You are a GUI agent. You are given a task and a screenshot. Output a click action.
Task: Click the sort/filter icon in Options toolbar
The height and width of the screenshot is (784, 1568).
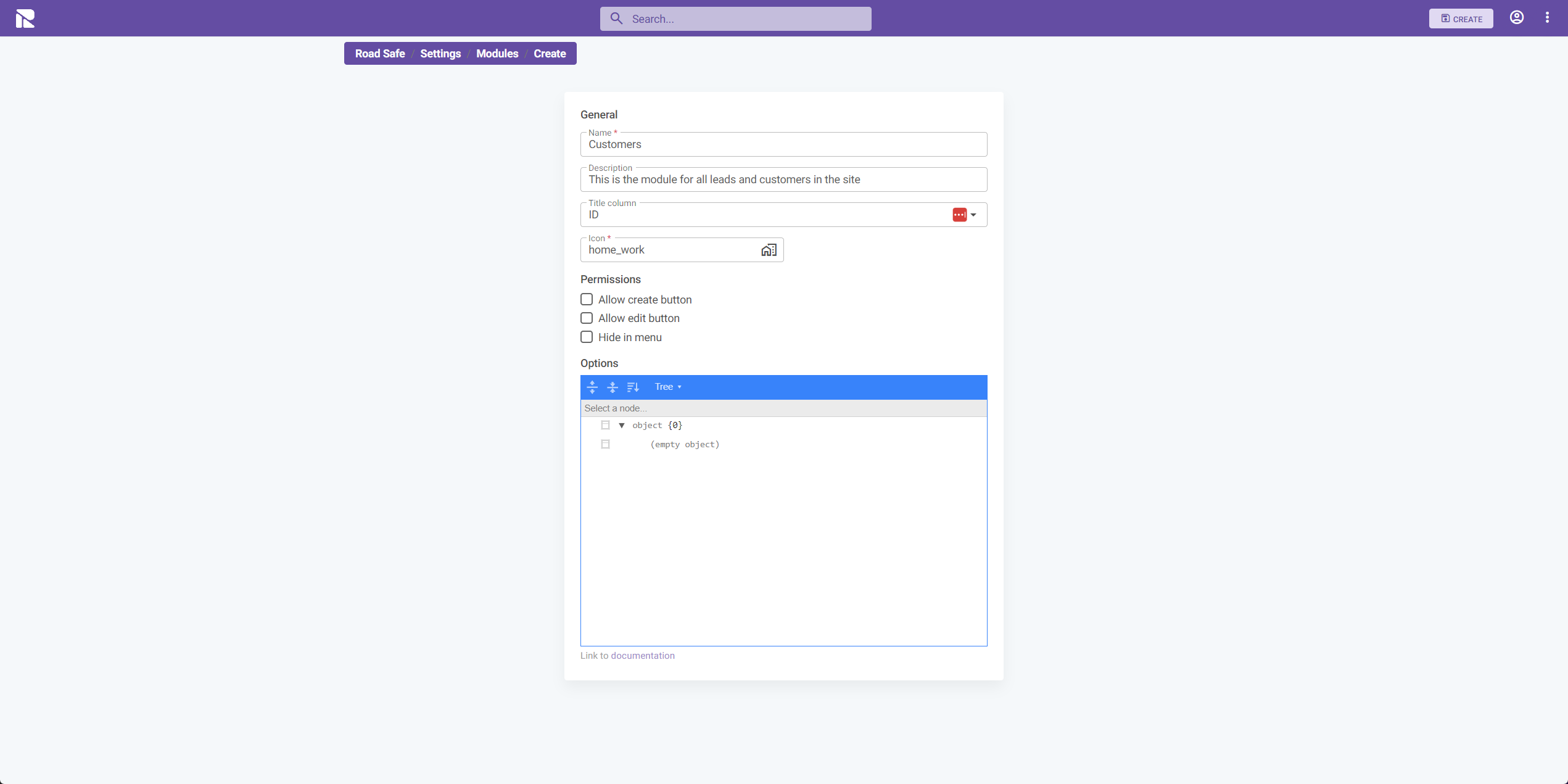click(x=633, y=387)
